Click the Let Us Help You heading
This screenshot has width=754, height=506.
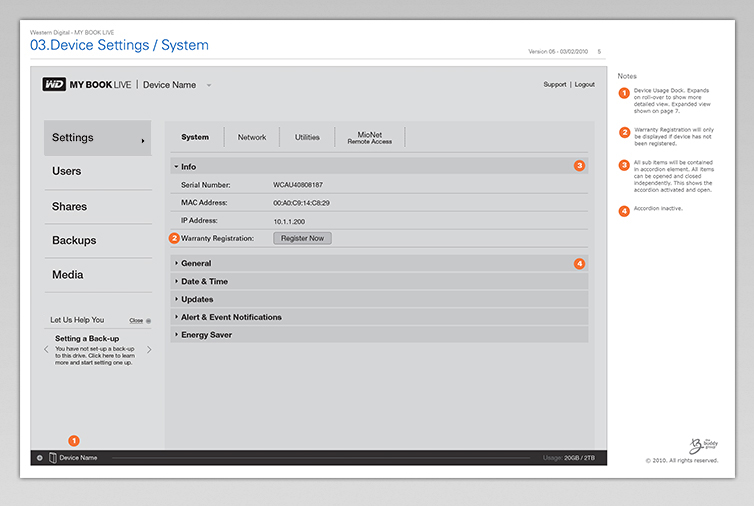[77, 320]
